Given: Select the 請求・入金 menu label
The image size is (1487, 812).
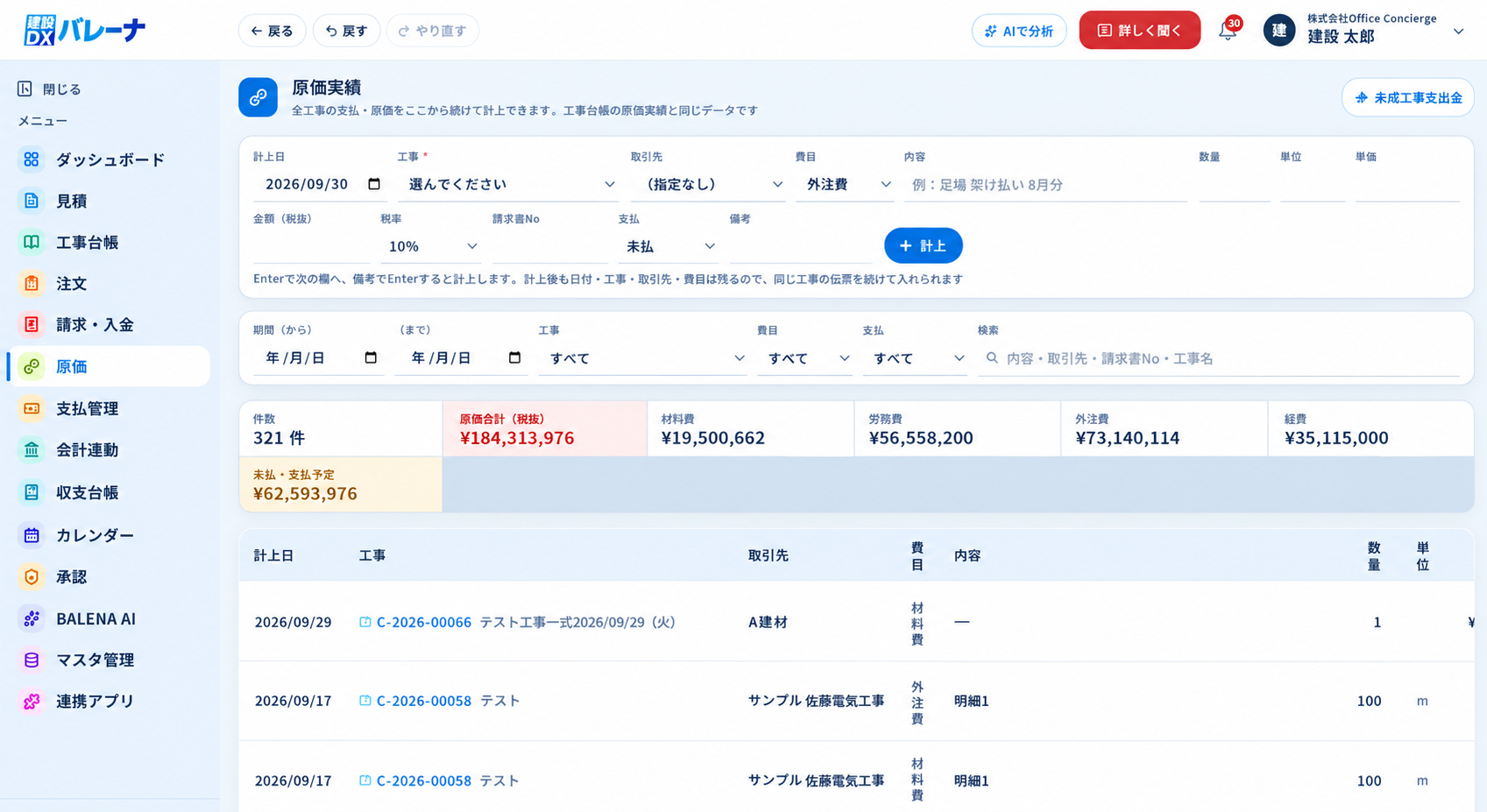Looking at the screenshot, I should click(x=95, y=324).
